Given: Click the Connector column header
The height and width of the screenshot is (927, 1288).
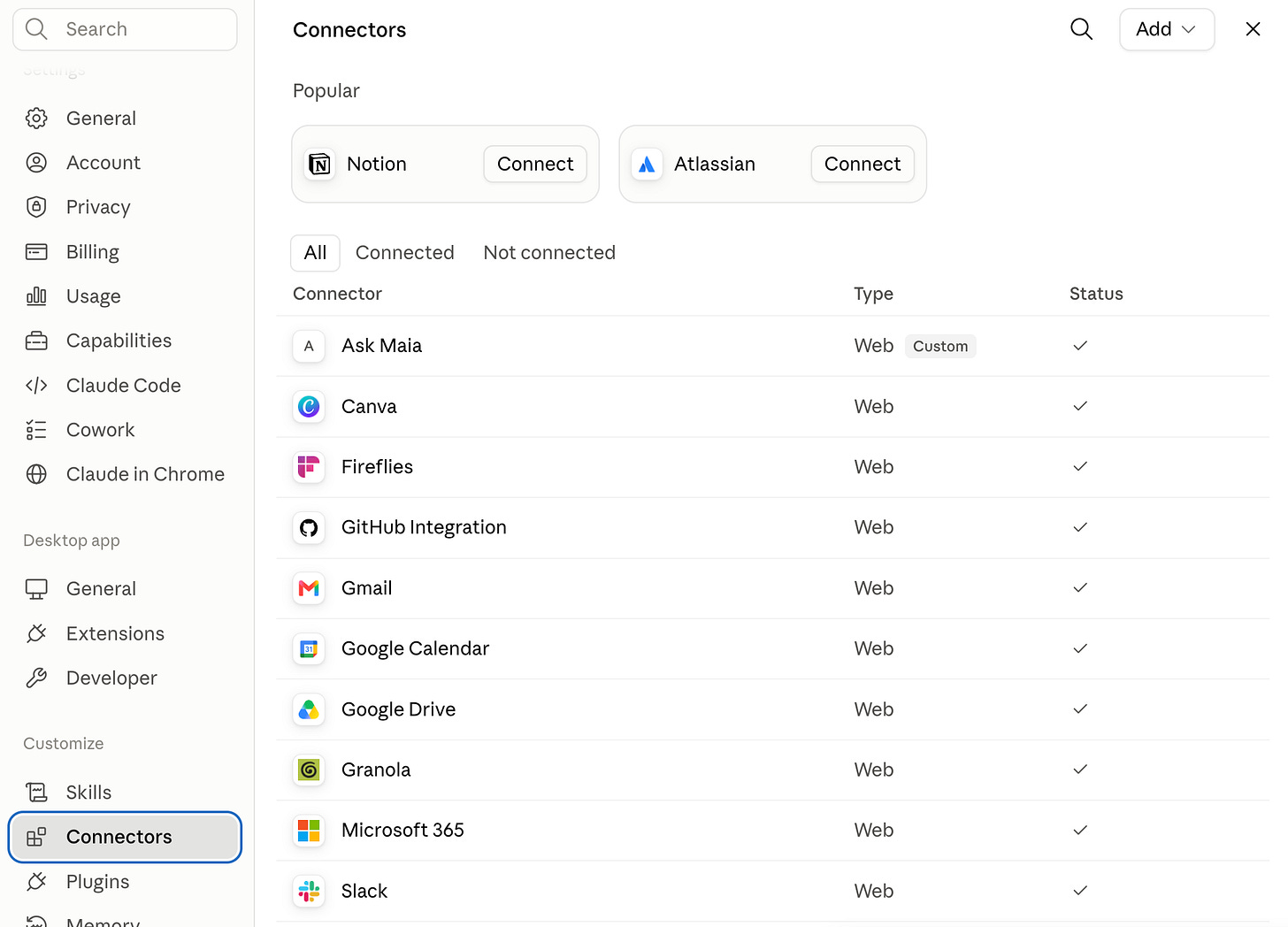Looking at the screenshot, I should pos(337,294).
